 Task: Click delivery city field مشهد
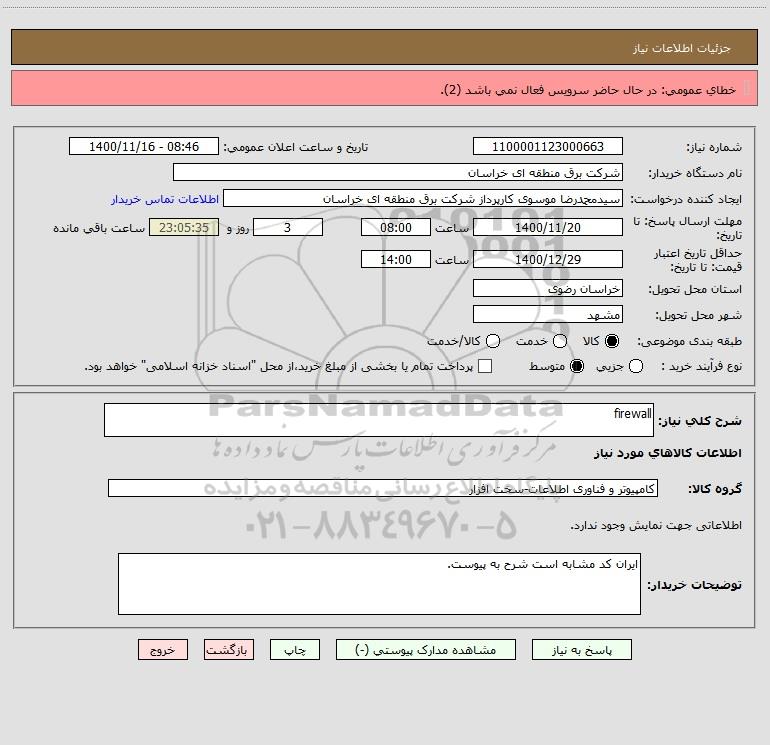click(548, 314)
